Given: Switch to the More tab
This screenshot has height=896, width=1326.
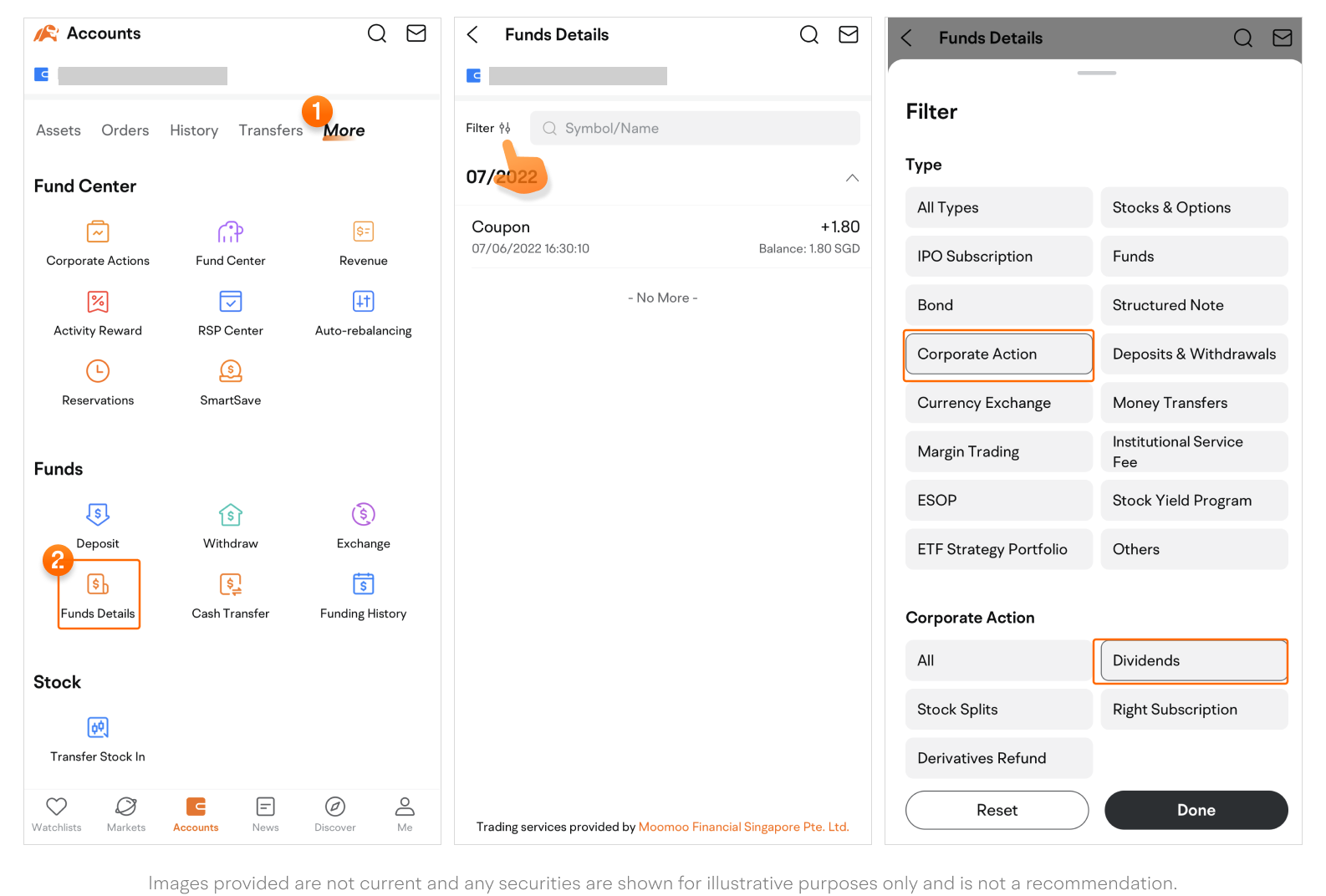Looking at the screenshot, I should pyautogui.click(x=344, y=130).
